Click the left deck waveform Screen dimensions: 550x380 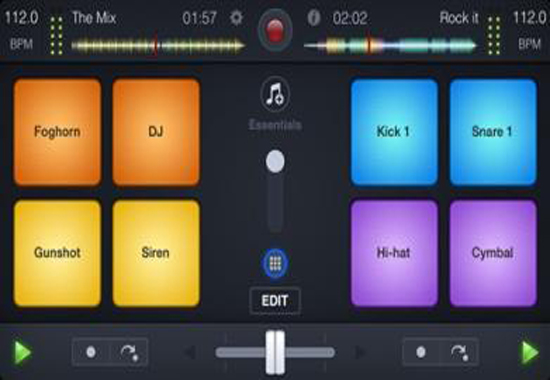point(158,46)
